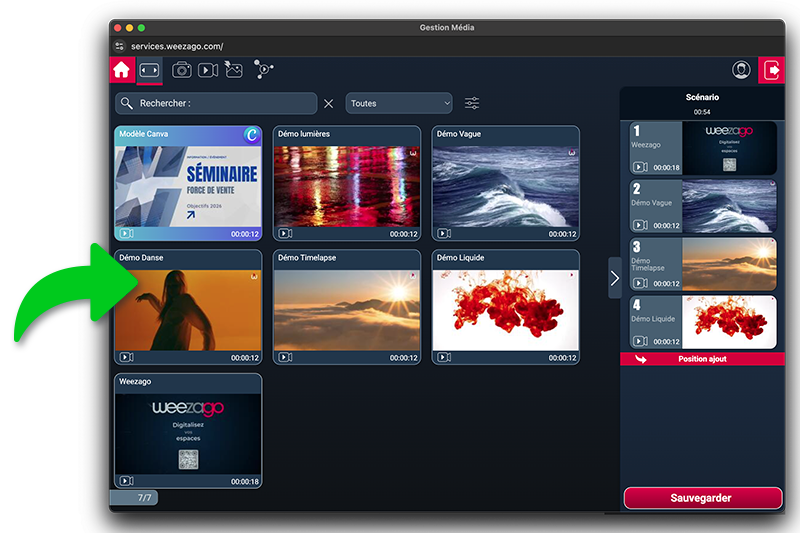Open the Toutes category dropdown
800x533 pixels.
tap(399, 103)
